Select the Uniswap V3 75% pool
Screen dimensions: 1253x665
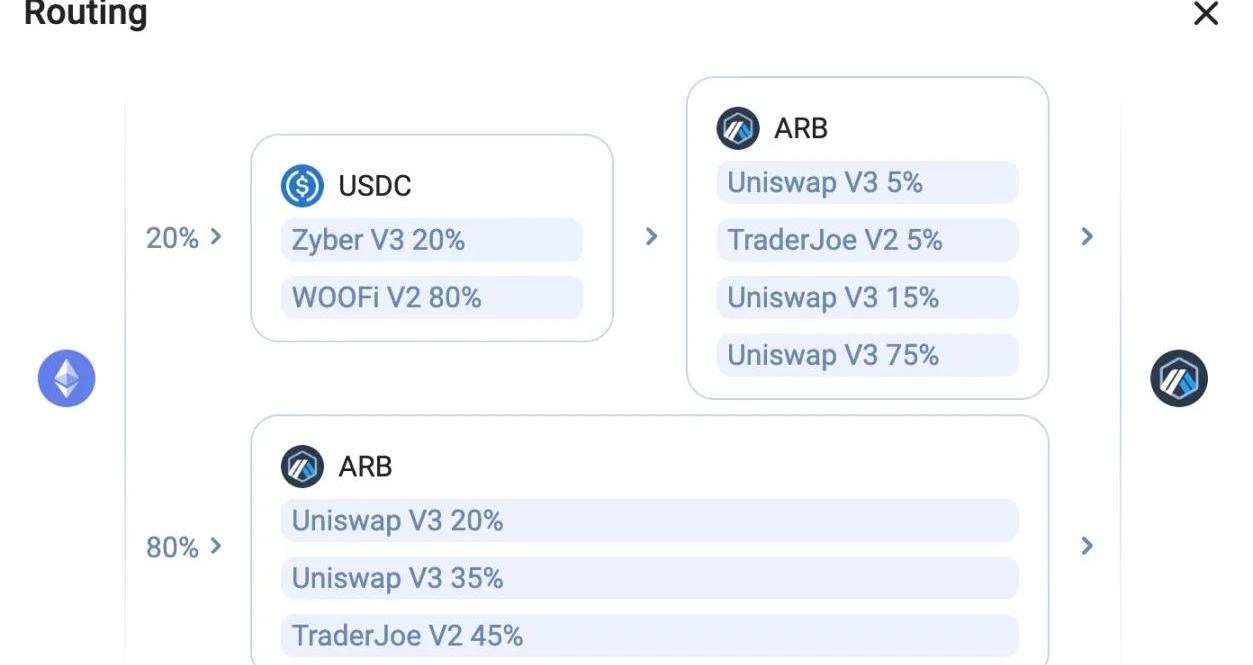coord(867,356)
